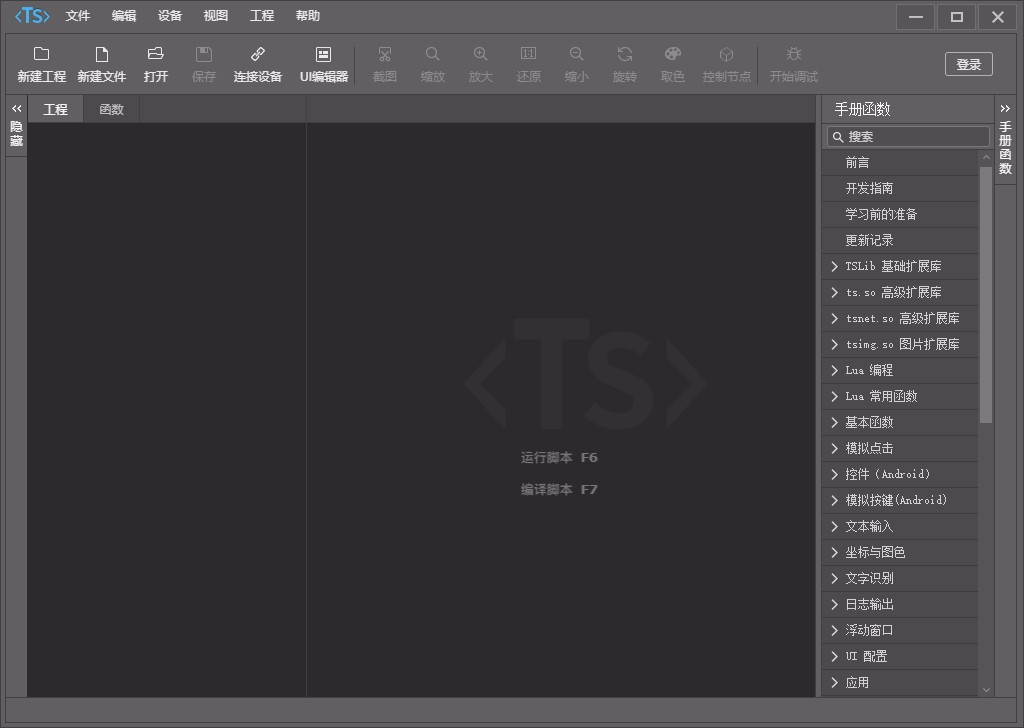Switch to the 函数 tab
The width and height of the screenshot is (1024, 728).
[110, 108]
